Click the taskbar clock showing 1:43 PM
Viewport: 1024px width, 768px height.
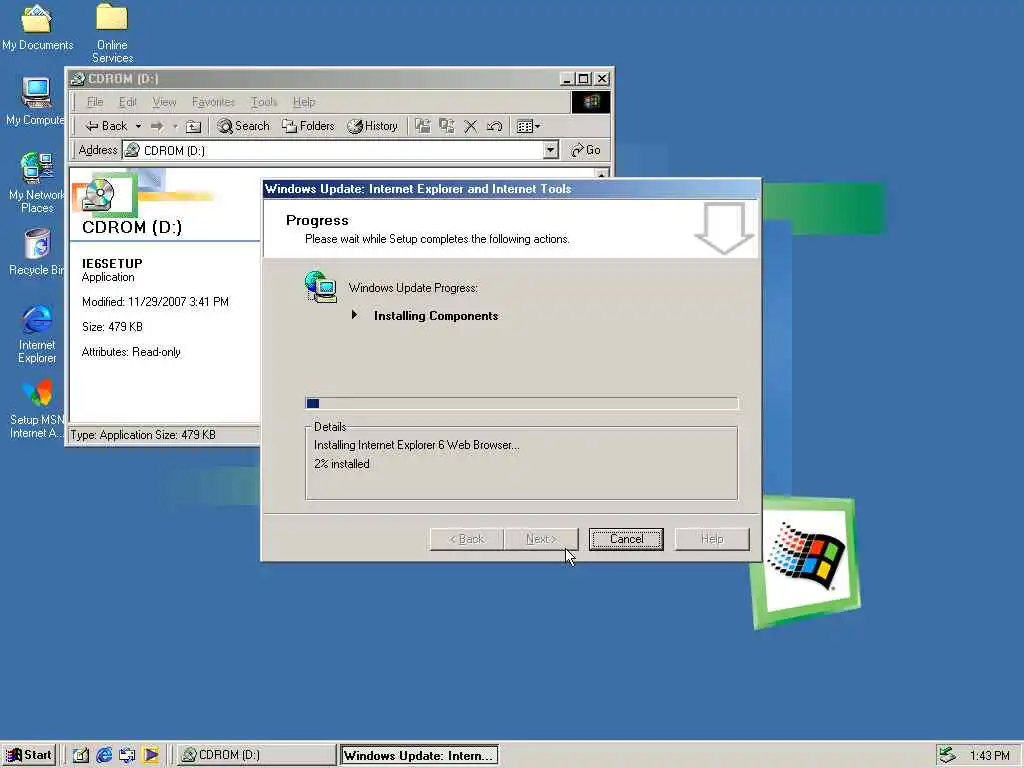[x=989, y=756]
